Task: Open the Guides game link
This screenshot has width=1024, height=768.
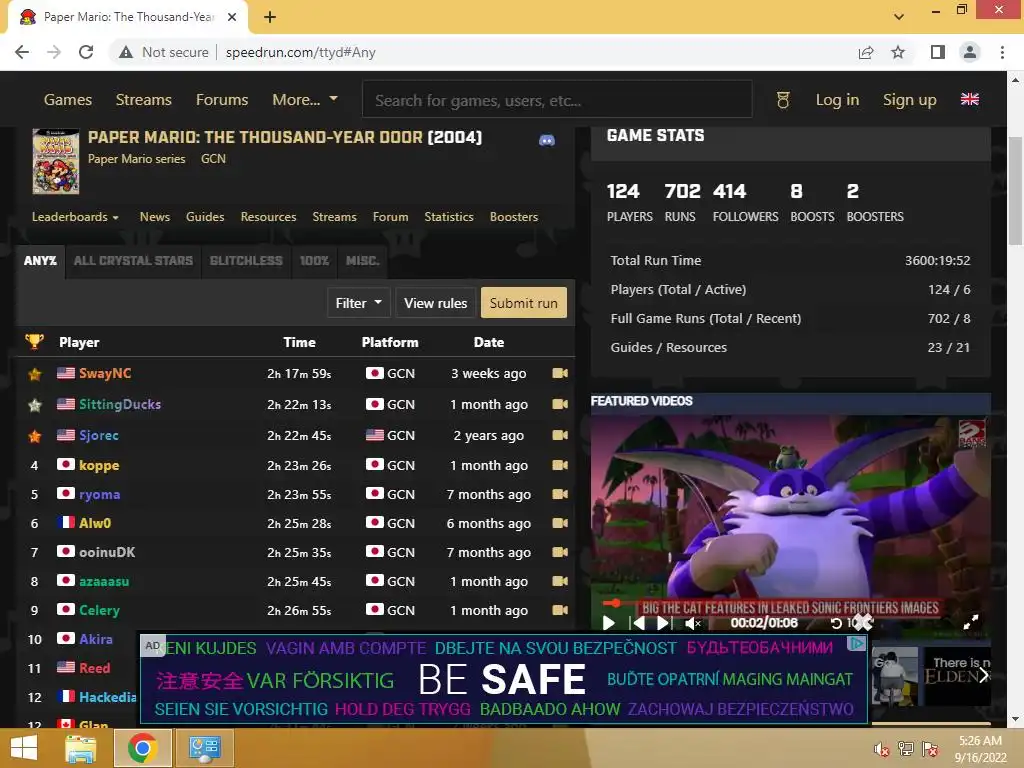Action: pyautogui.click(x=205, y=217)
